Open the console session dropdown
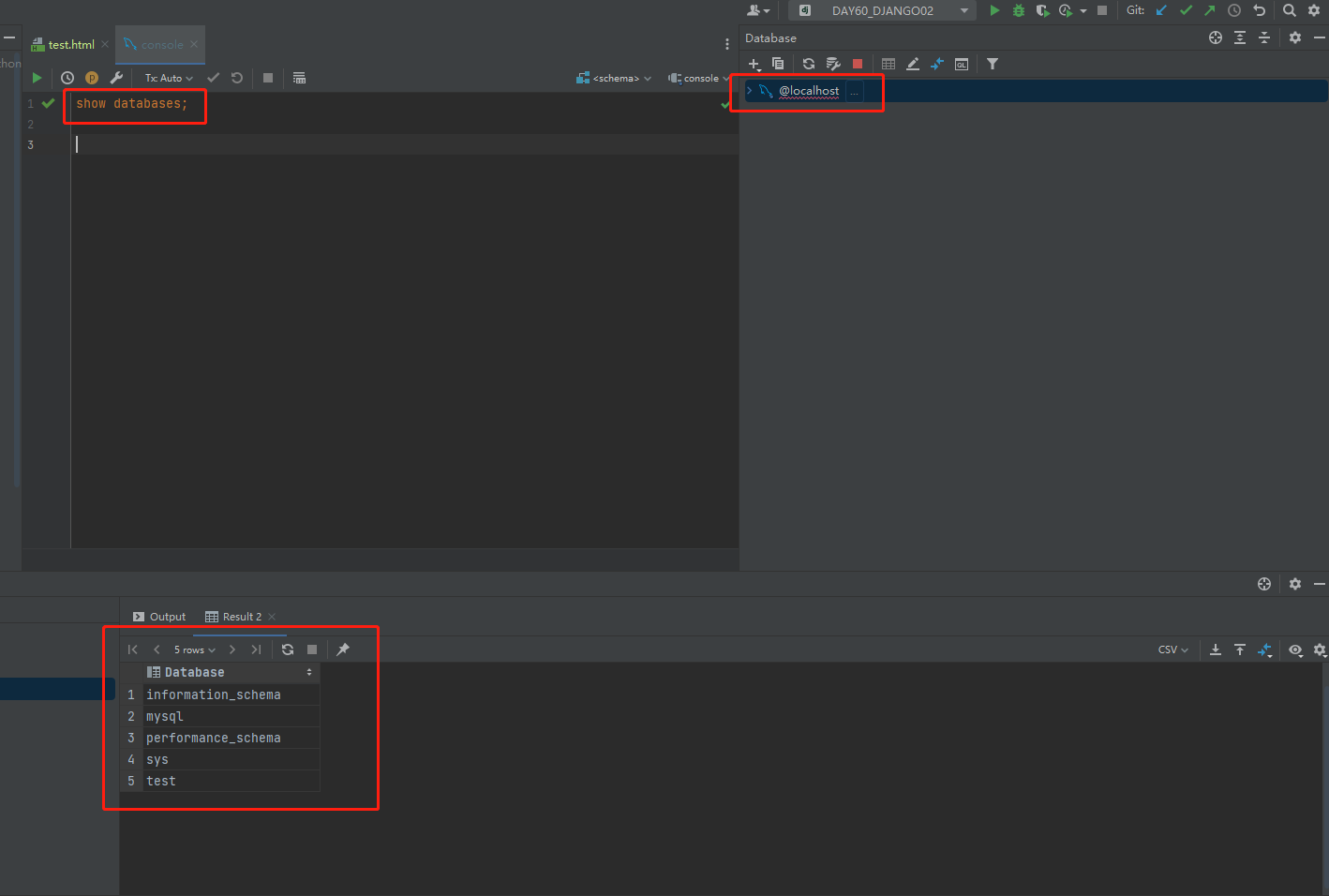The image size is (1329, 896). (x=698, y=78)
